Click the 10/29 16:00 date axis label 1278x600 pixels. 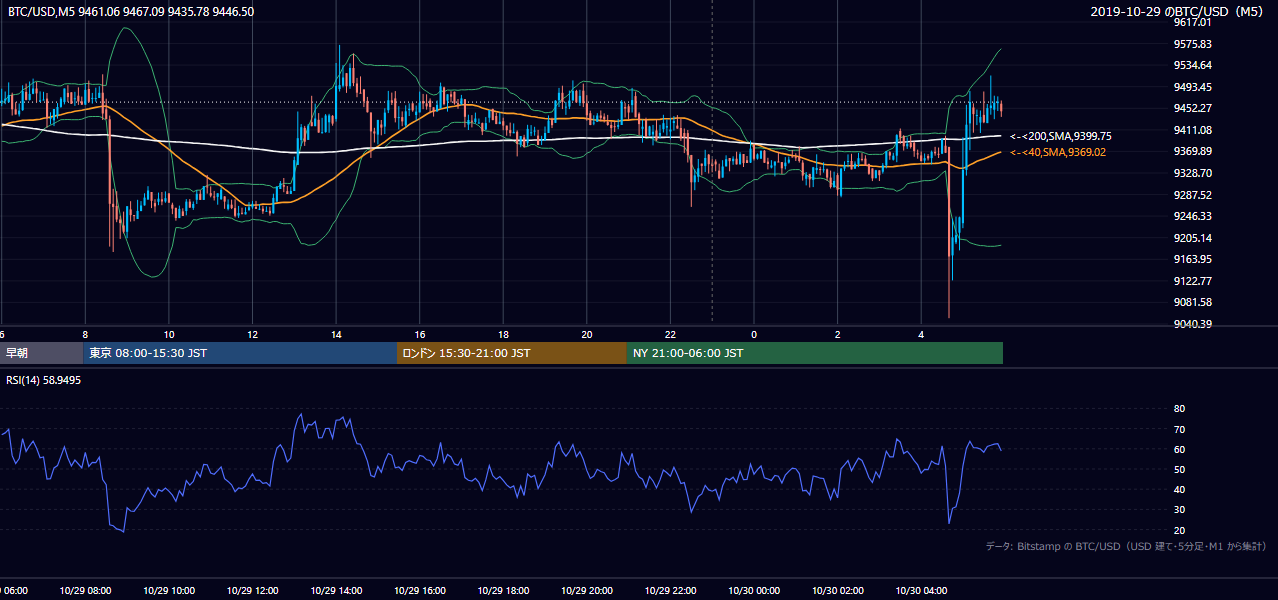(x=420, y=590)
